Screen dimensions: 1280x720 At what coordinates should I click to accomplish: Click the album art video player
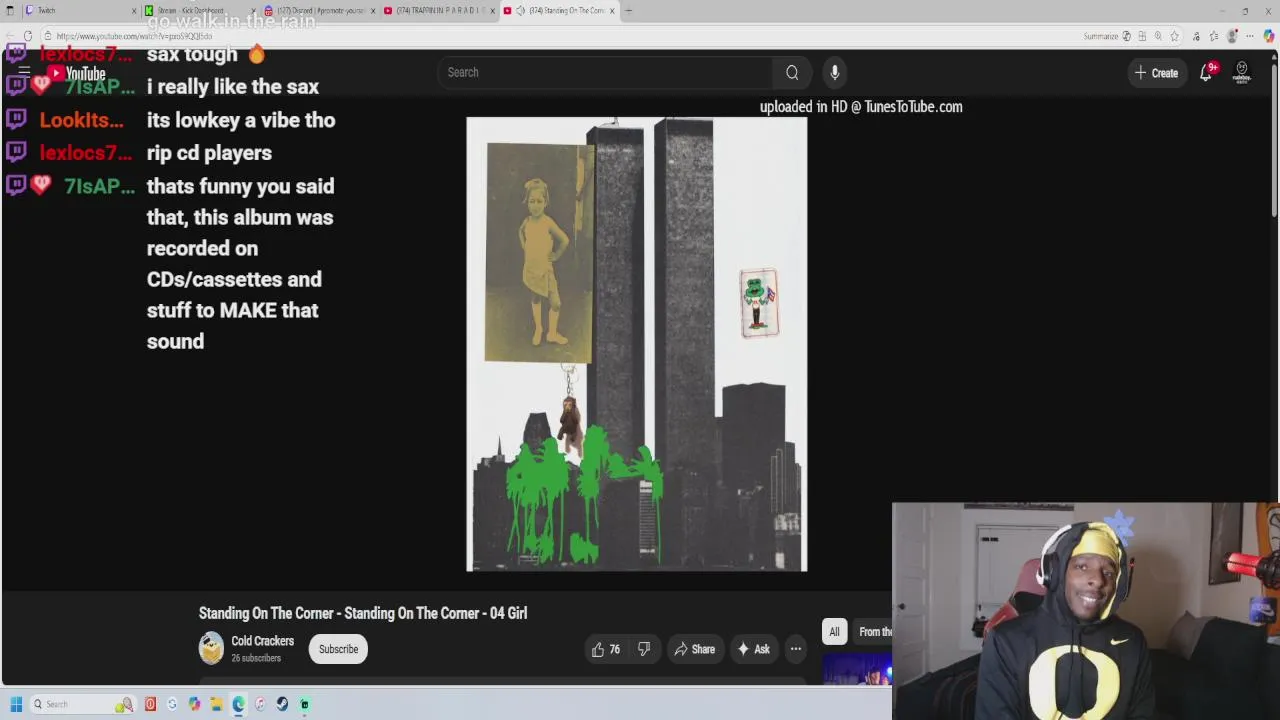[636, 344]
